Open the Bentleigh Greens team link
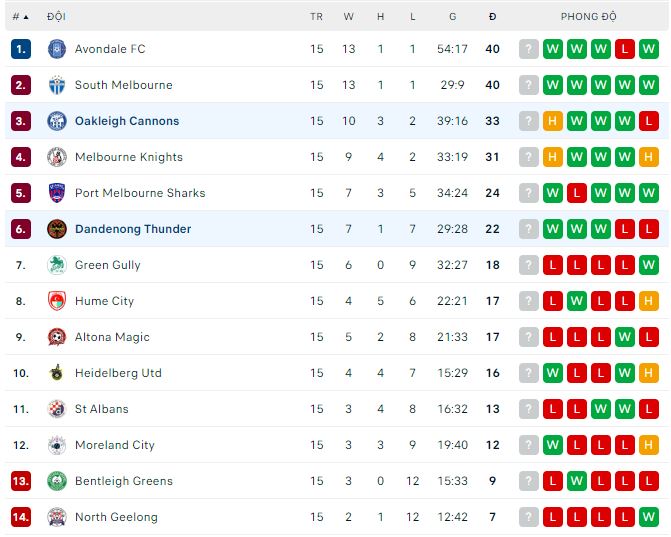Screen dimensions: 671x537 pos(124,481)
